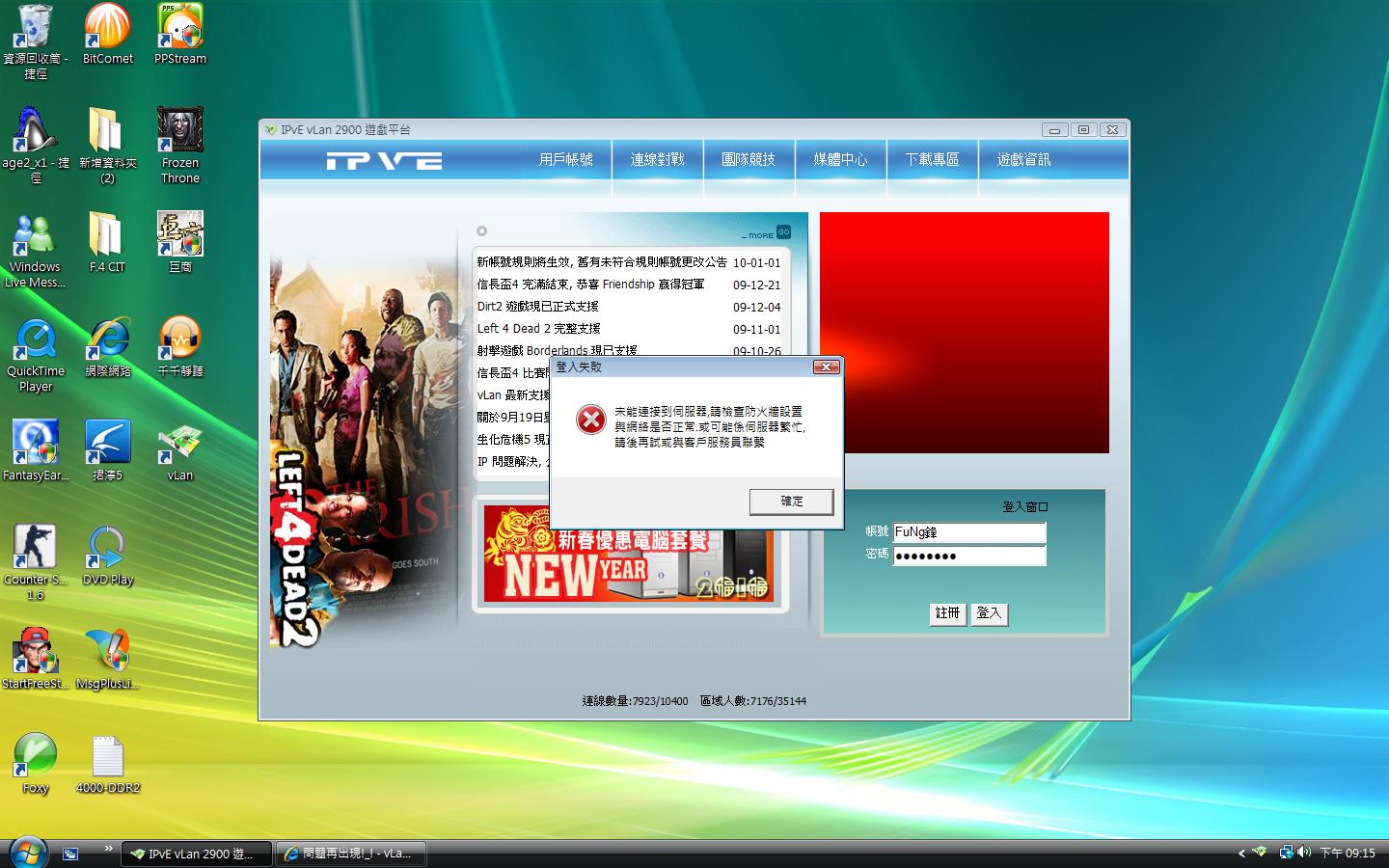Close the 登入失敗 dialog with X
Viewport: 1389px width, 868px height.
click(x=826, y=366)
